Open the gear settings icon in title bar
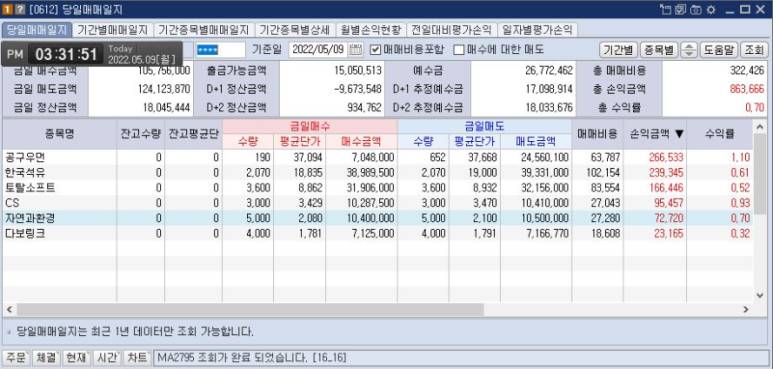Viewport: 773px width, 369px height. click(x=710, y=9)
